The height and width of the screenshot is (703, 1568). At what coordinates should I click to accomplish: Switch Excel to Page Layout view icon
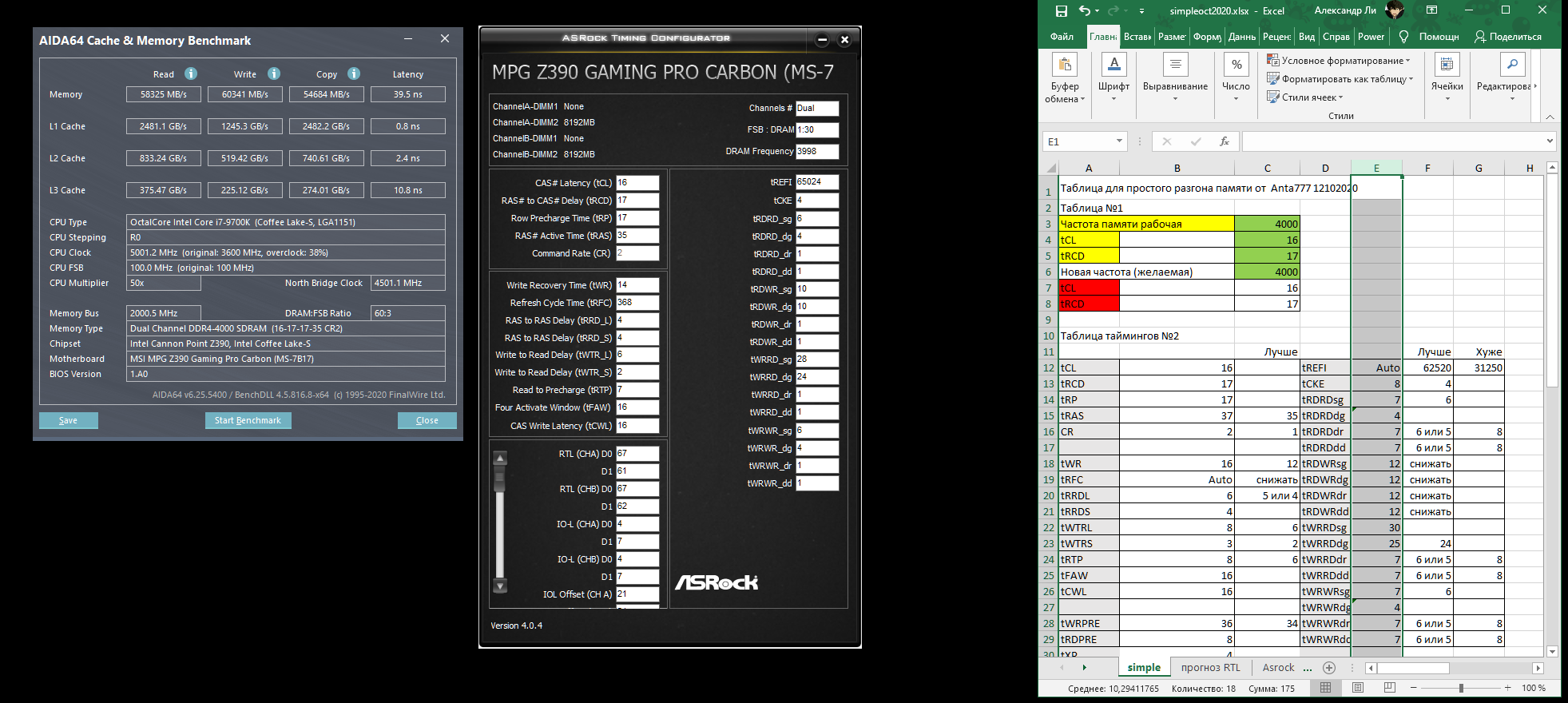click(x=1358, y=688)
